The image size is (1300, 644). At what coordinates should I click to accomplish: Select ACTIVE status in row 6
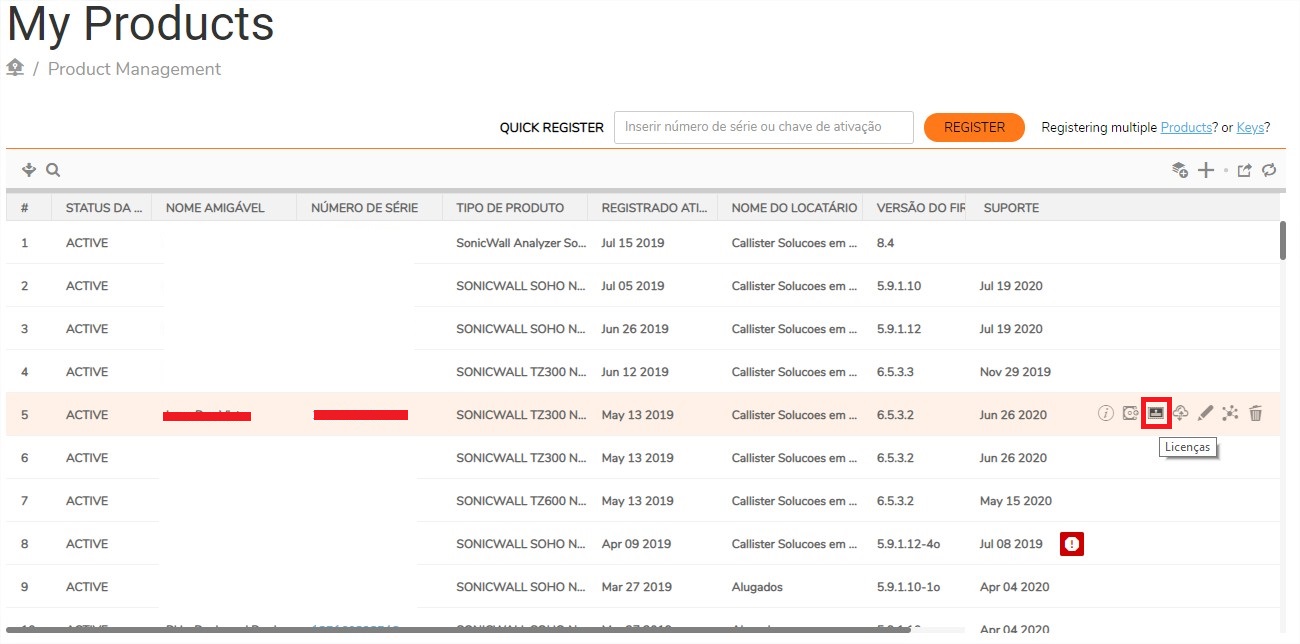click(x=87, y=458)
